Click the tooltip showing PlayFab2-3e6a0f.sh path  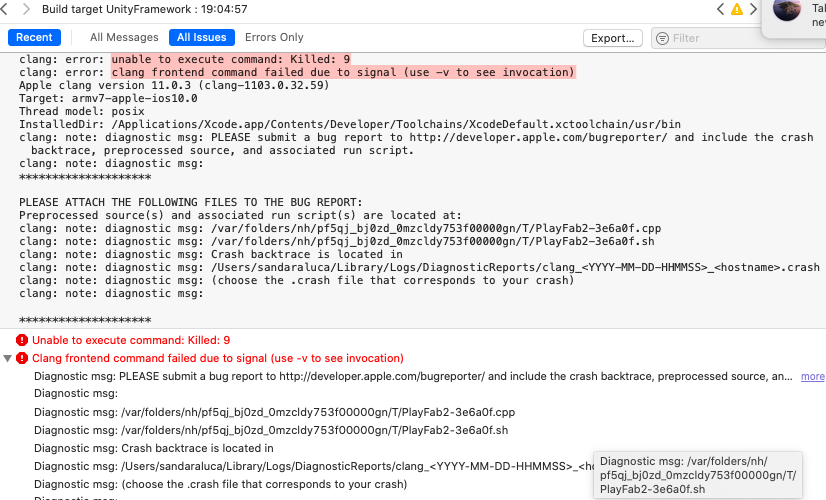point(697,475)
